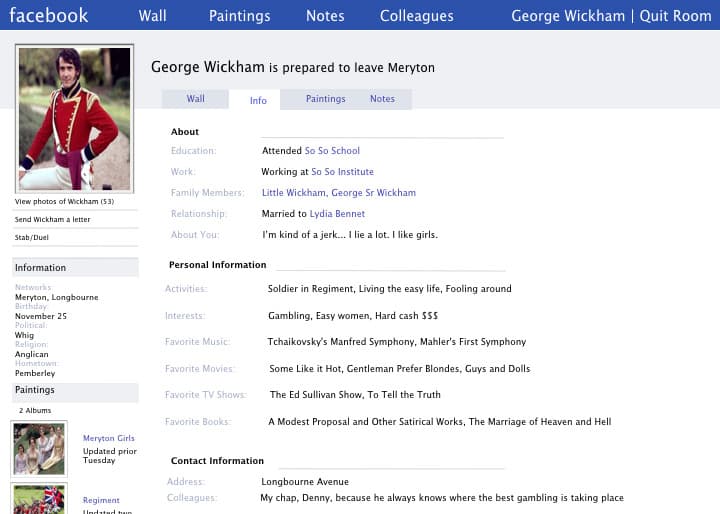Open the Meryton Girls album title link

coord(109,439)
